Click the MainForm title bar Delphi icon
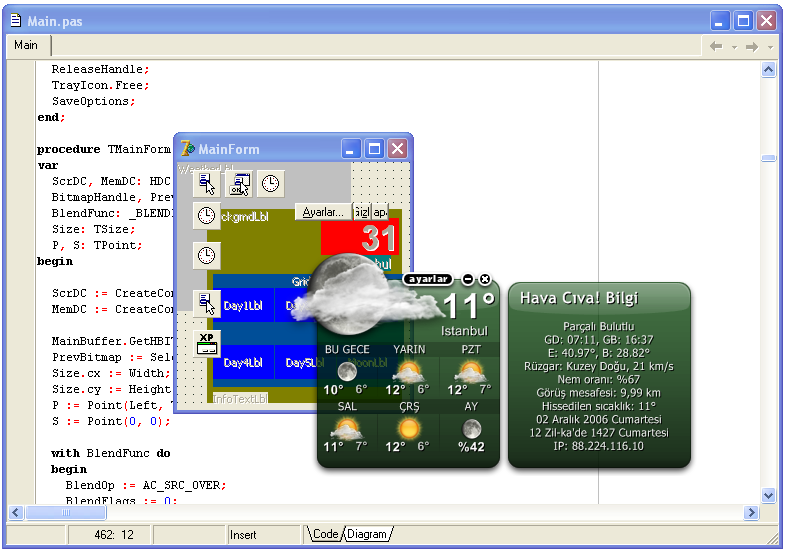Image resolution: width=788 pixels, height=553 pixels. pos(187,149)
